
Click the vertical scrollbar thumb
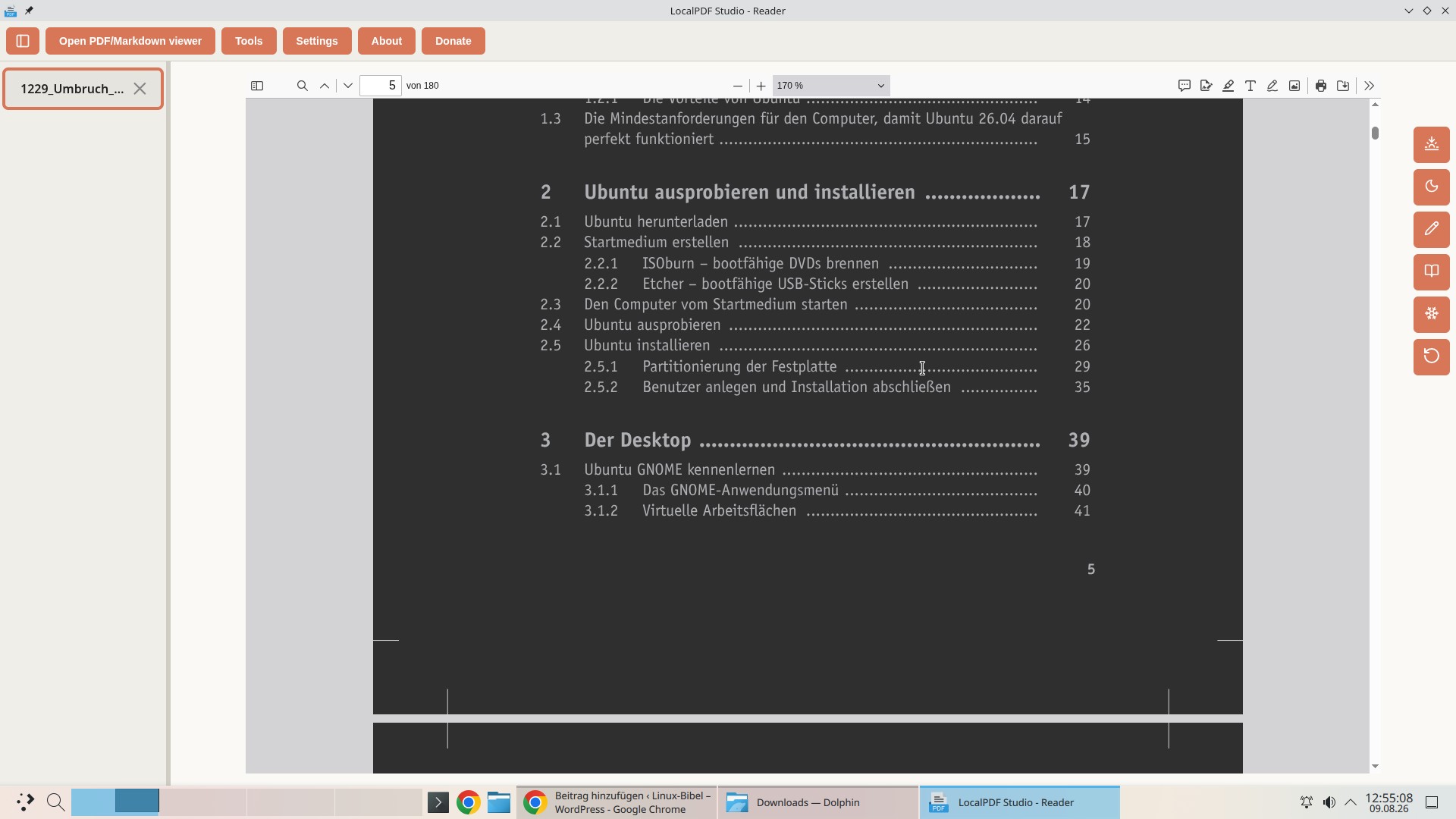1375,133
